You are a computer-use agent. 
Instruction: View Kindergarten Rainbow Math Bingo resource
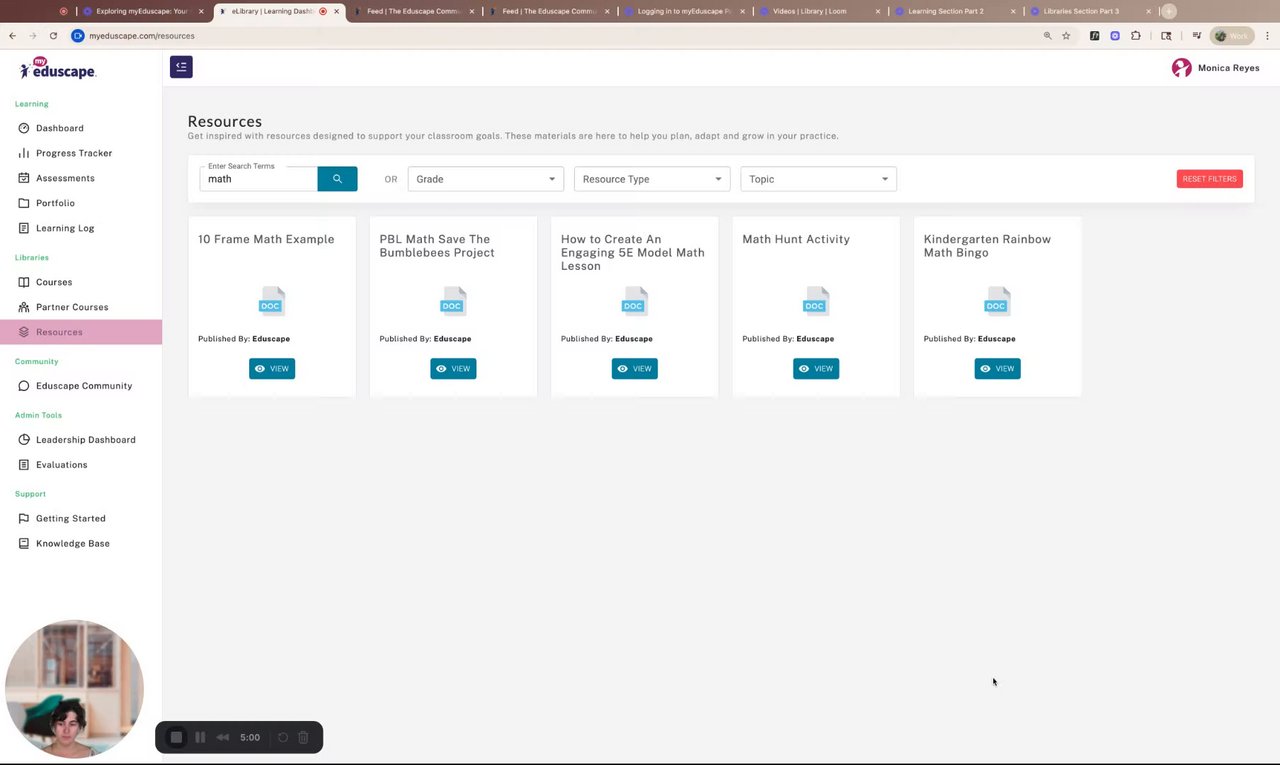[998, 369]
